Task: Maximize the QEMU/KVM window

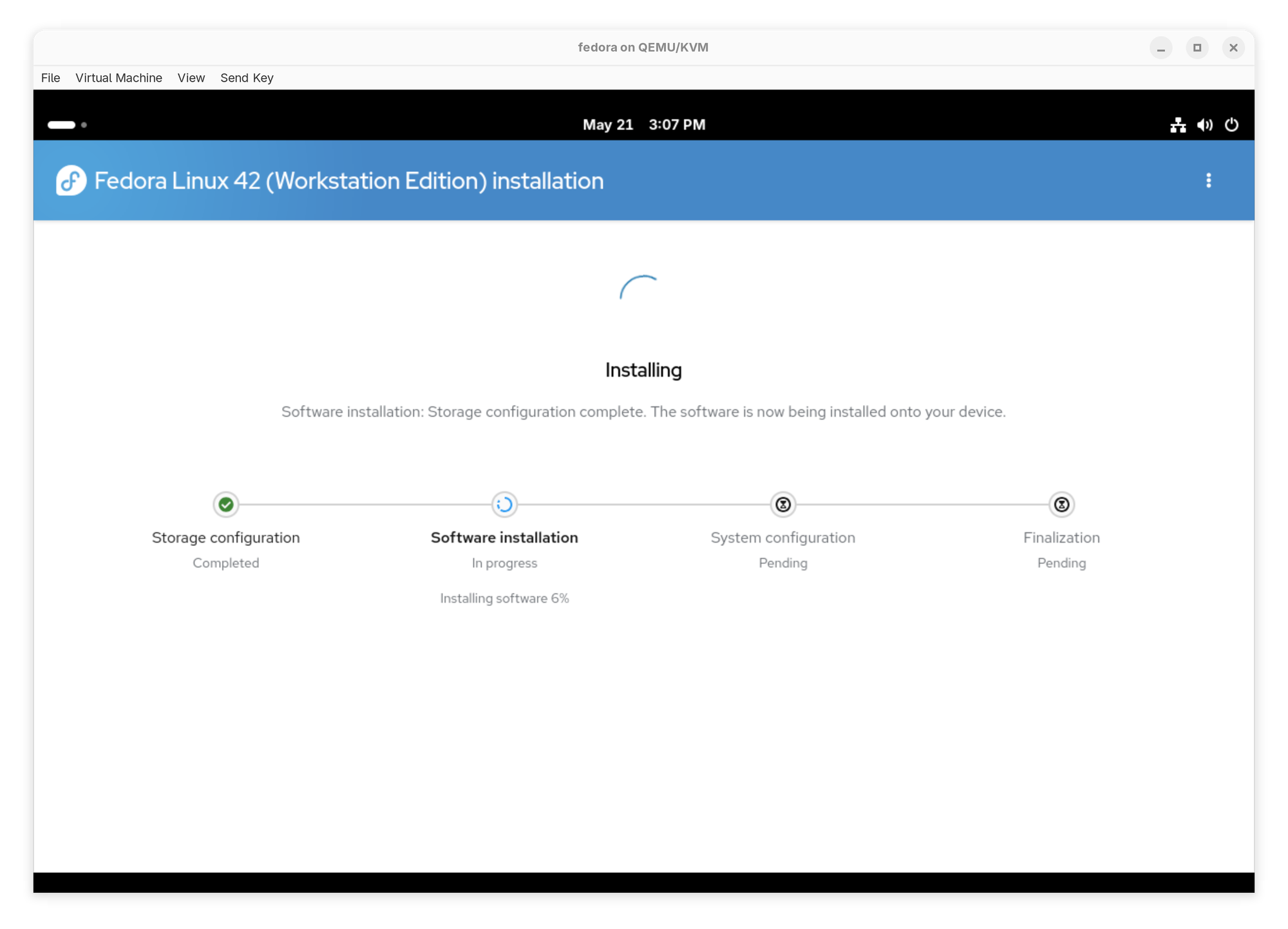Action: pyautogui.click(x=1197, y=48)
